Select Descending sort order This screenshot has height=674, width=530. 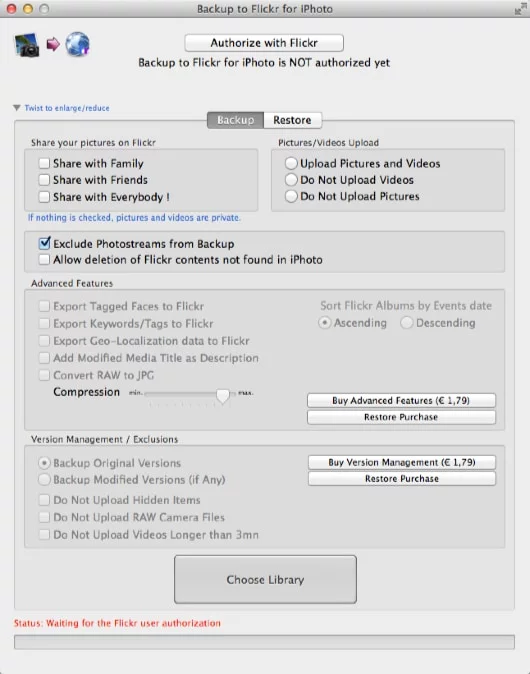pyautogui.click(x=407, y=322)
